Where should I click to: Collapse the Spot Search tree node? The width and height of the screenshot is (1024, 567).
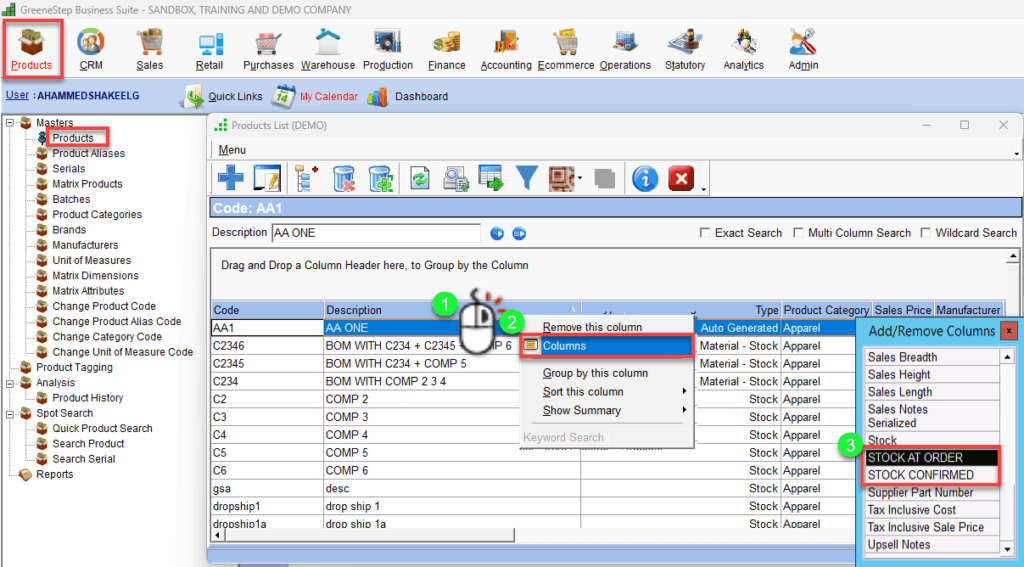(11, 413)
